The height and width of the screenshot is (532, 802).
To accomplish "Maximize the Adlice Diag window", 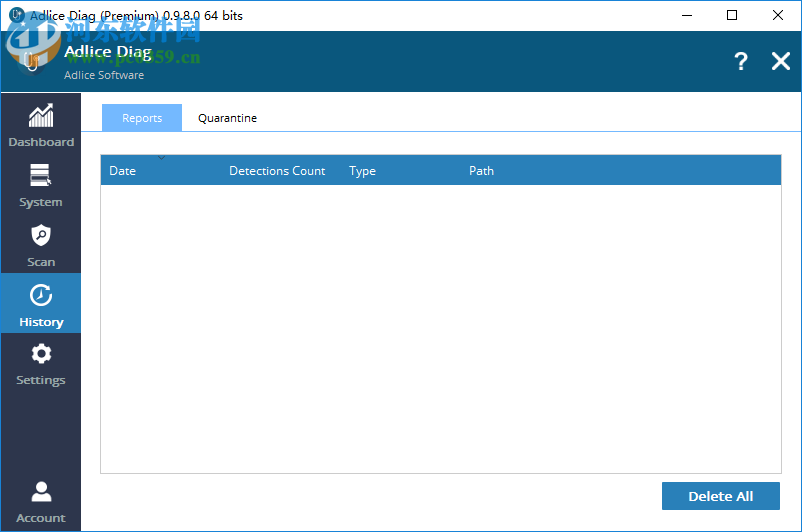I will [732, 15].
